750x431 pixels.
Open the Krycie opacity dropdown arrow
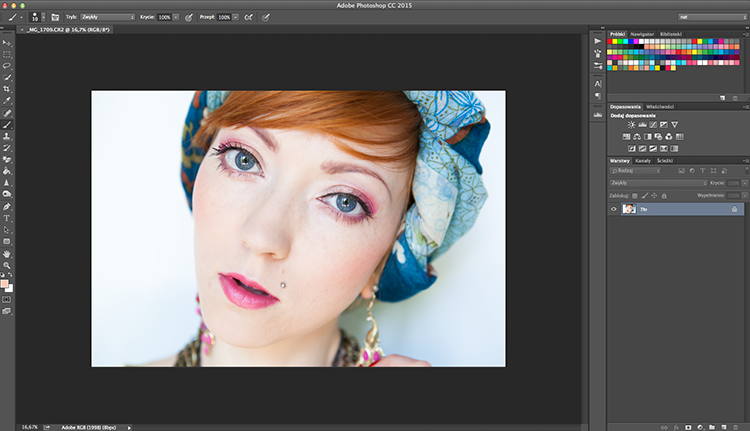[x=176, y=17]
